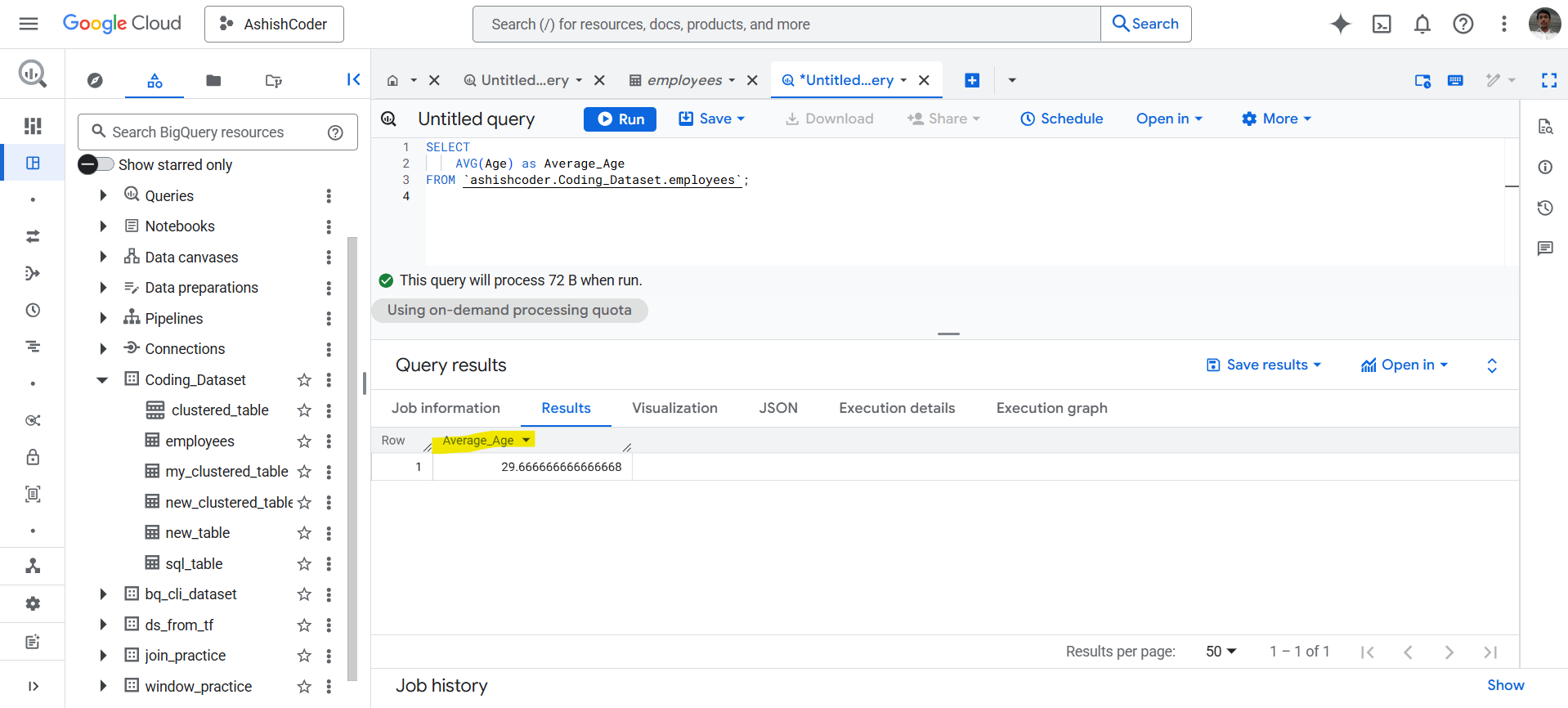Open query history clock icon in right rail
This screenshot has height=708, width=1568.
1545,208
